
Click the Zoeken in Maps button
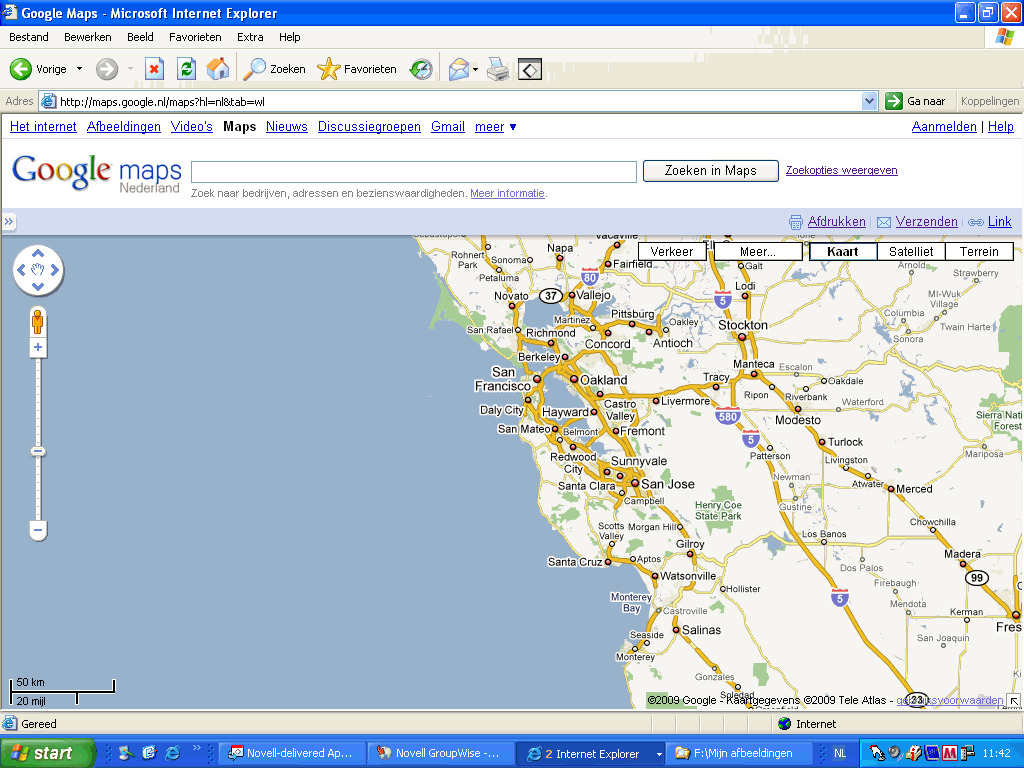(x=711, y=170)
